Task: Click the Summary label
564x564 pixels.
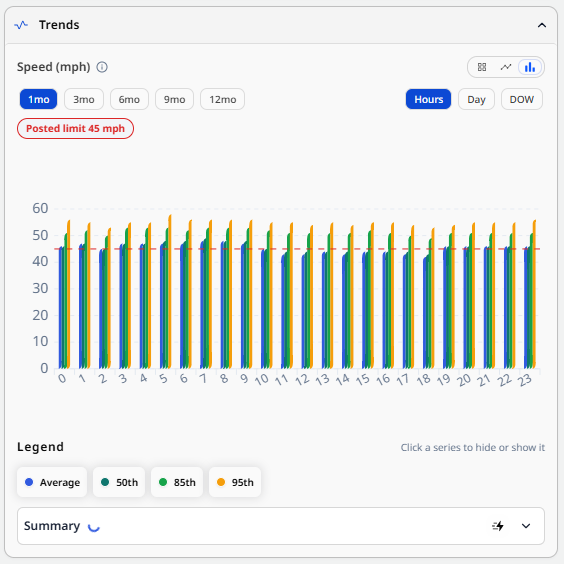Action: [x=52, y=526]
